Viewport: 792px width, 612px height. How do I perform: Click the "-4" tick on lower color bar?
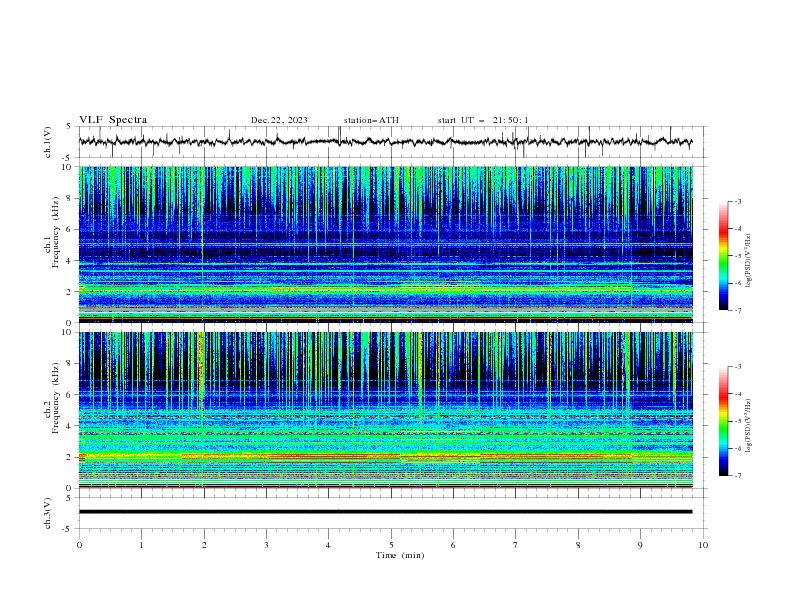[x=737, y=394]
